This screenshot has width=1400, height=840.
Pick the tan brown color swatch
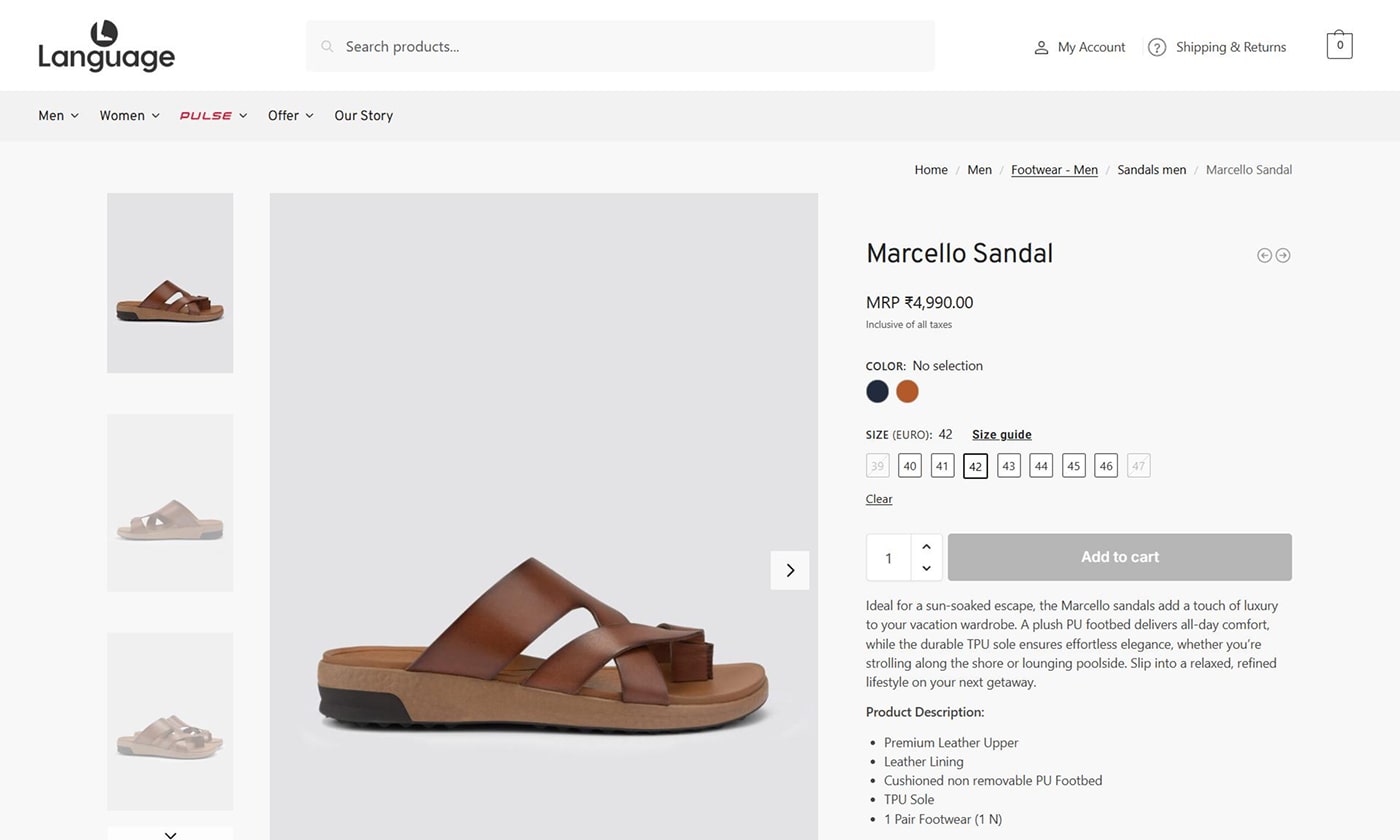coord(907,392)
